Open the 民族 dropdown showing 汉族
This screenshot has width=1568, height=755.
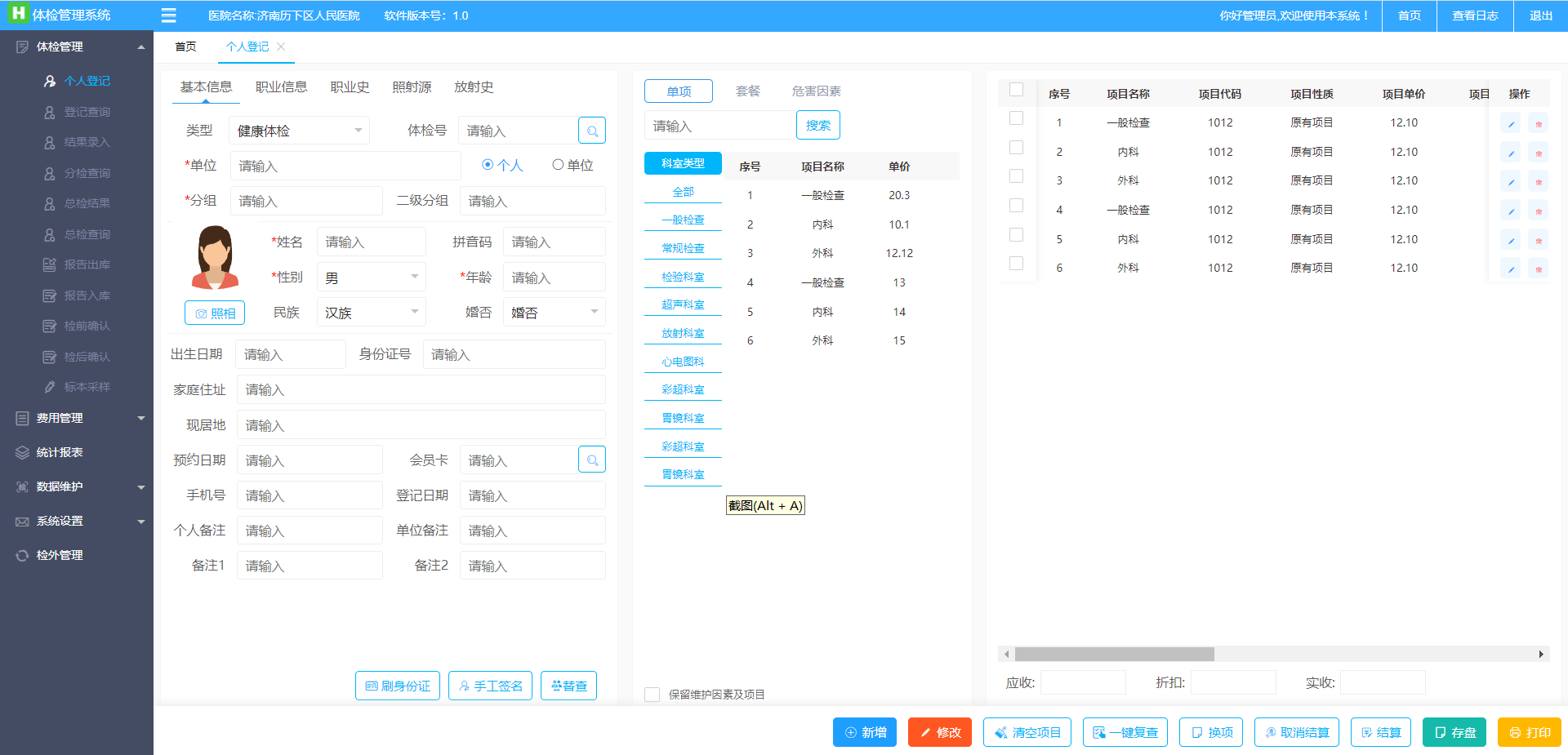click(x=371, y=313)
